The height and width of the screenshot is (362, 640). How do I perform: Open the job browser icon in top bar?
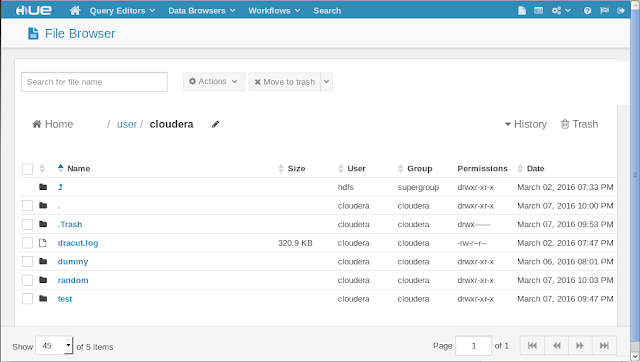pyautogui.click(x=538, y=11)
